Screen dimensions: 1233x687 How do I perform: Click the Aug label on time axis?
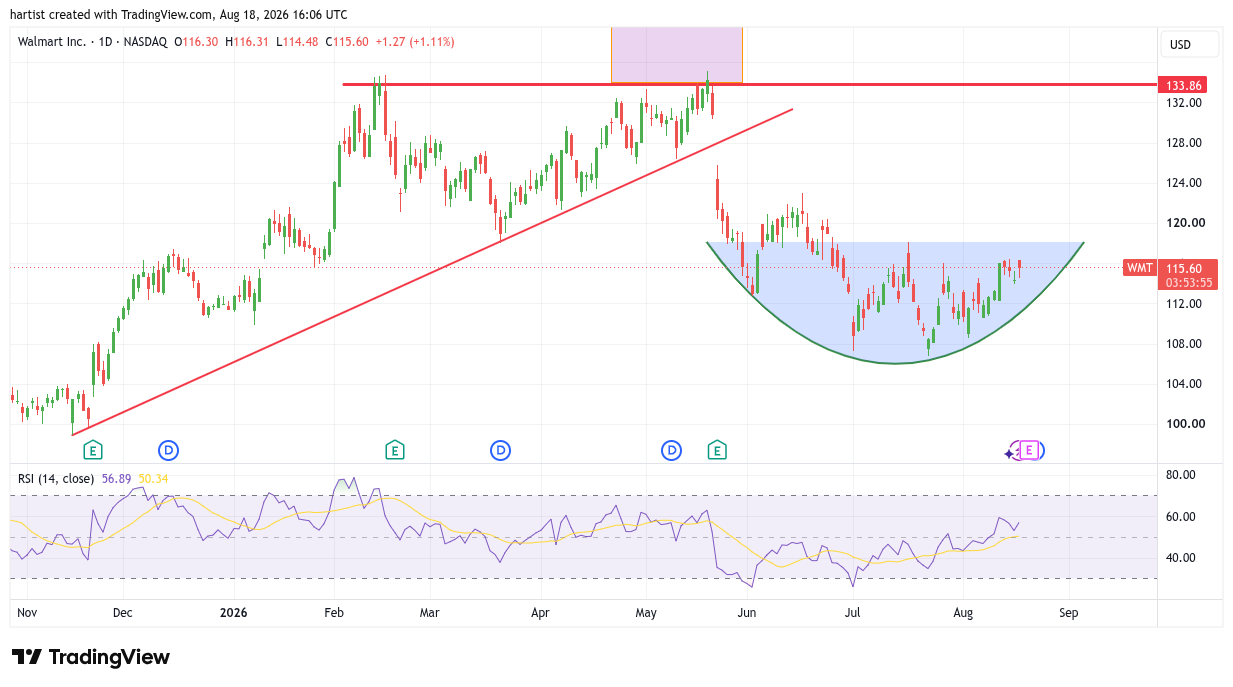(963, 613)
